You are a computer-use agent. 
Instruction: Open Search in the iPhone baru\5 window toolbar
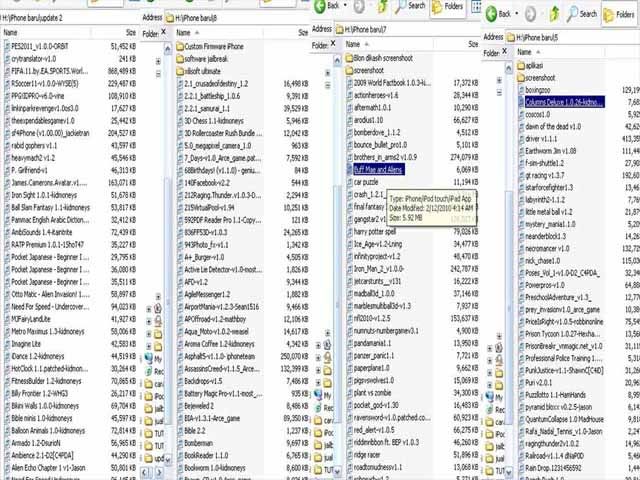coord(582,14)
